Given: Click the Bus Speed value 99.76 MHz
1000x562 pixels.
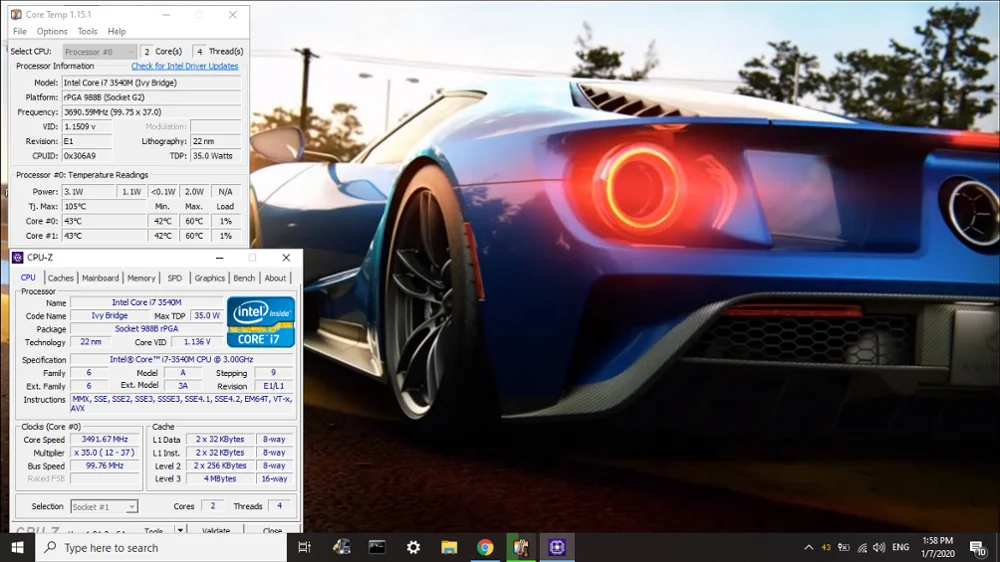Looking at the screenshot, I should (105, 466).
